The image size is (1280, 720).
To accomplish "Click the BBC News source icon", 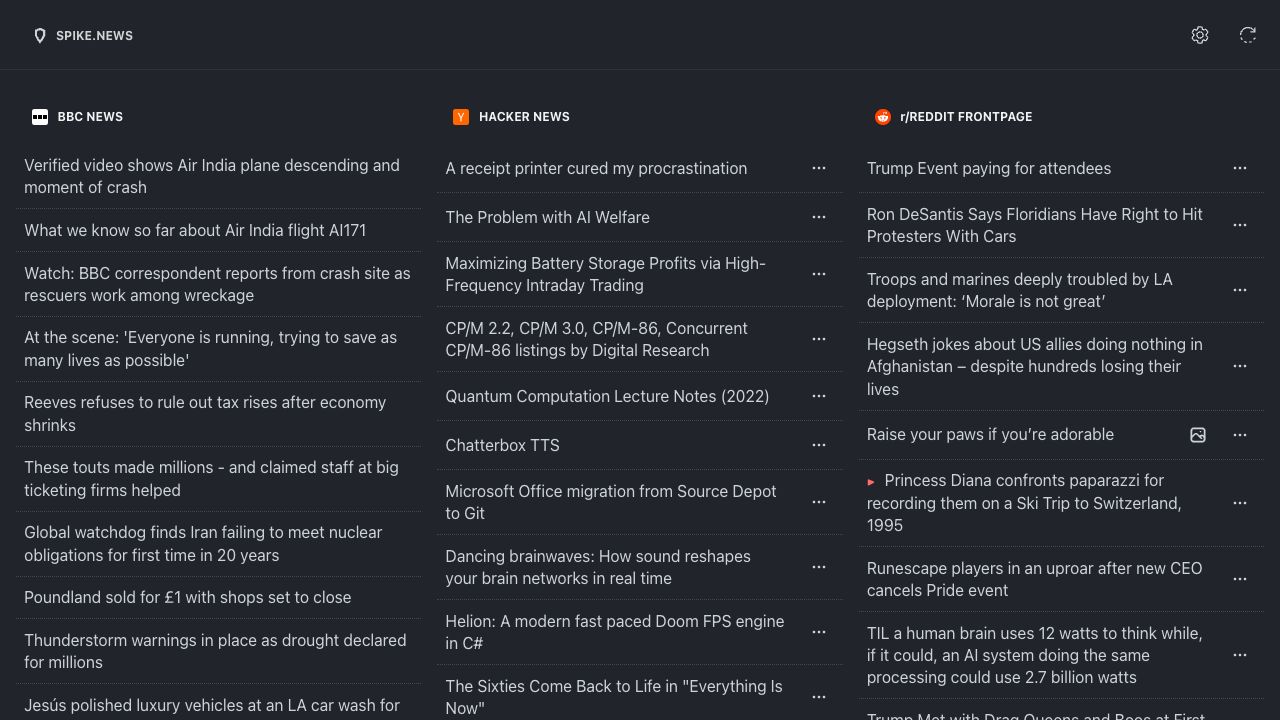I will [40, 117].
